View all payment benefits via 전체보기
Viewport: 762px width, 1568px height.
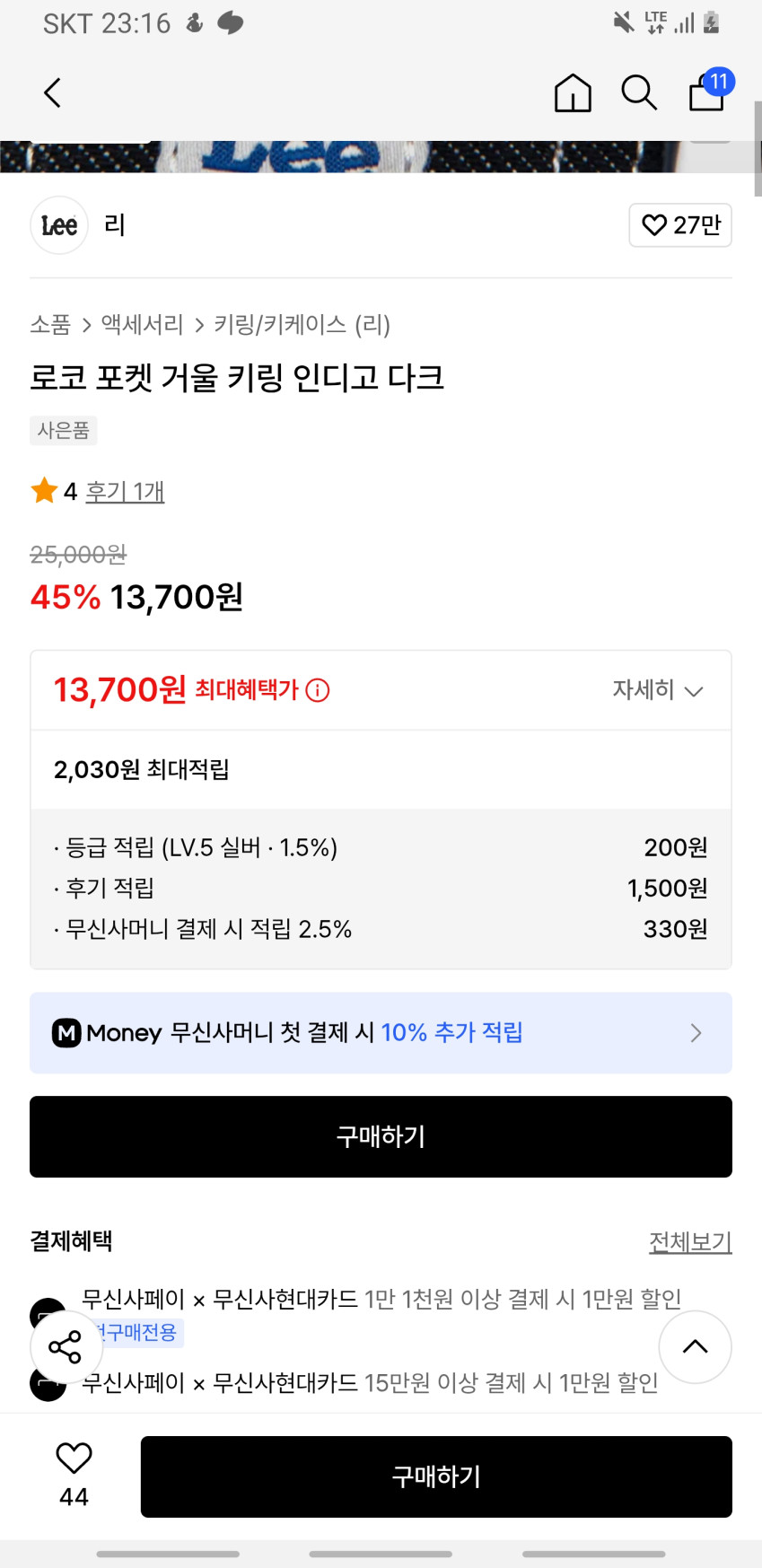click(x=689, y=1242)
